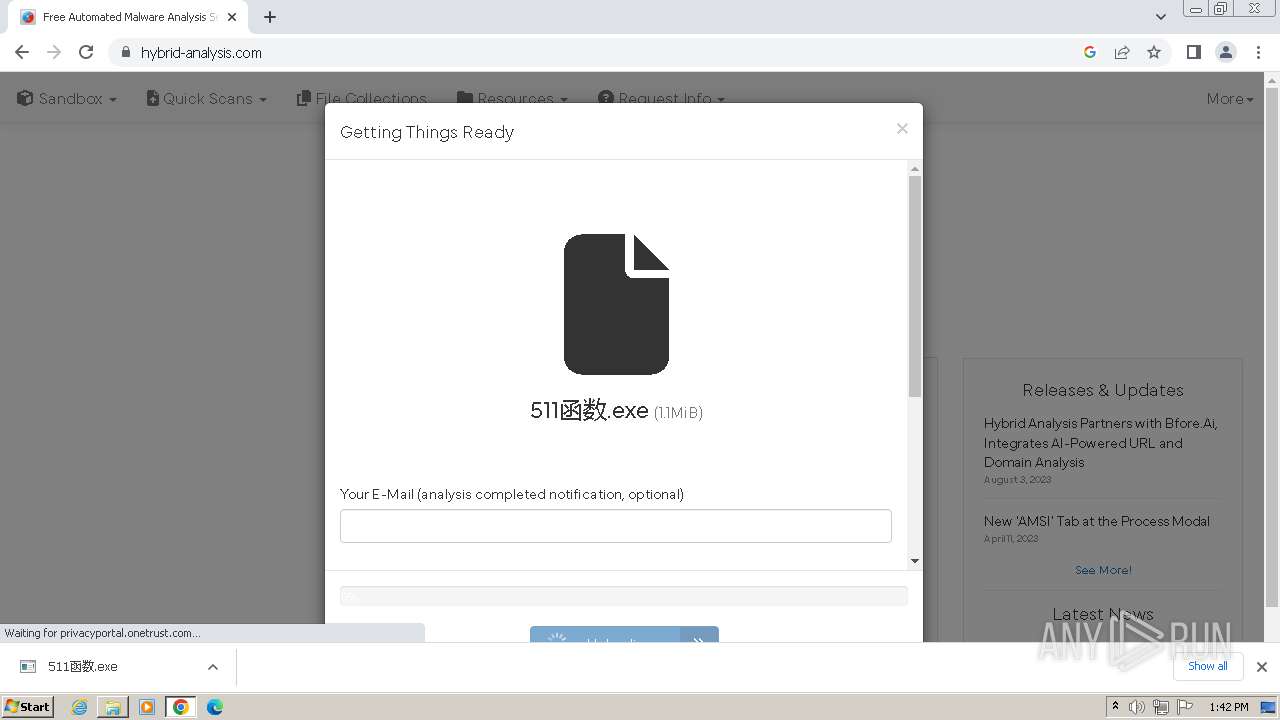
Task: Close the downloads bar
Action: coord(1261,667)
